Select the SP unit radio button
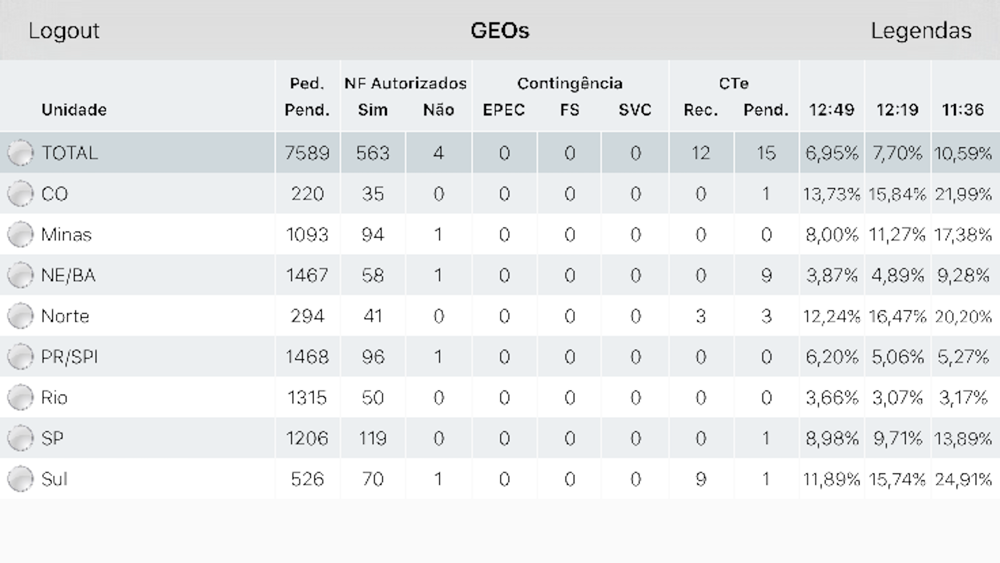This screenshot has width=1000, height=563. coord(20,439)
